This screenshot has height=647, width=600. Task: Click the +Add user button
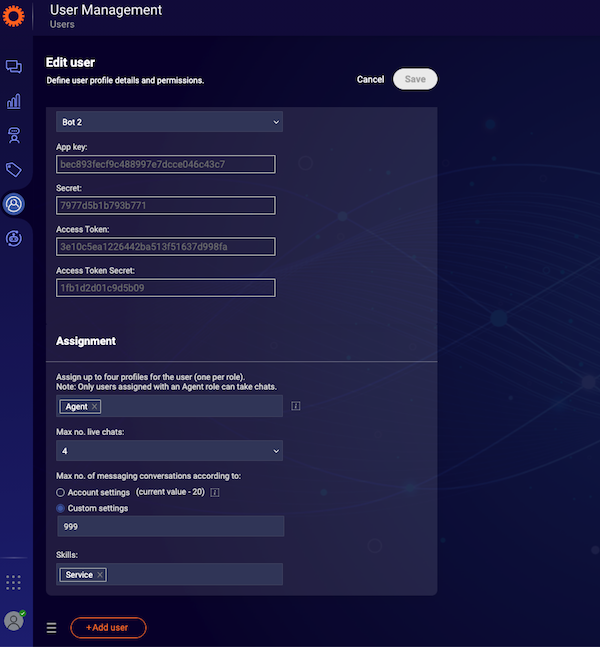[108, 628]
